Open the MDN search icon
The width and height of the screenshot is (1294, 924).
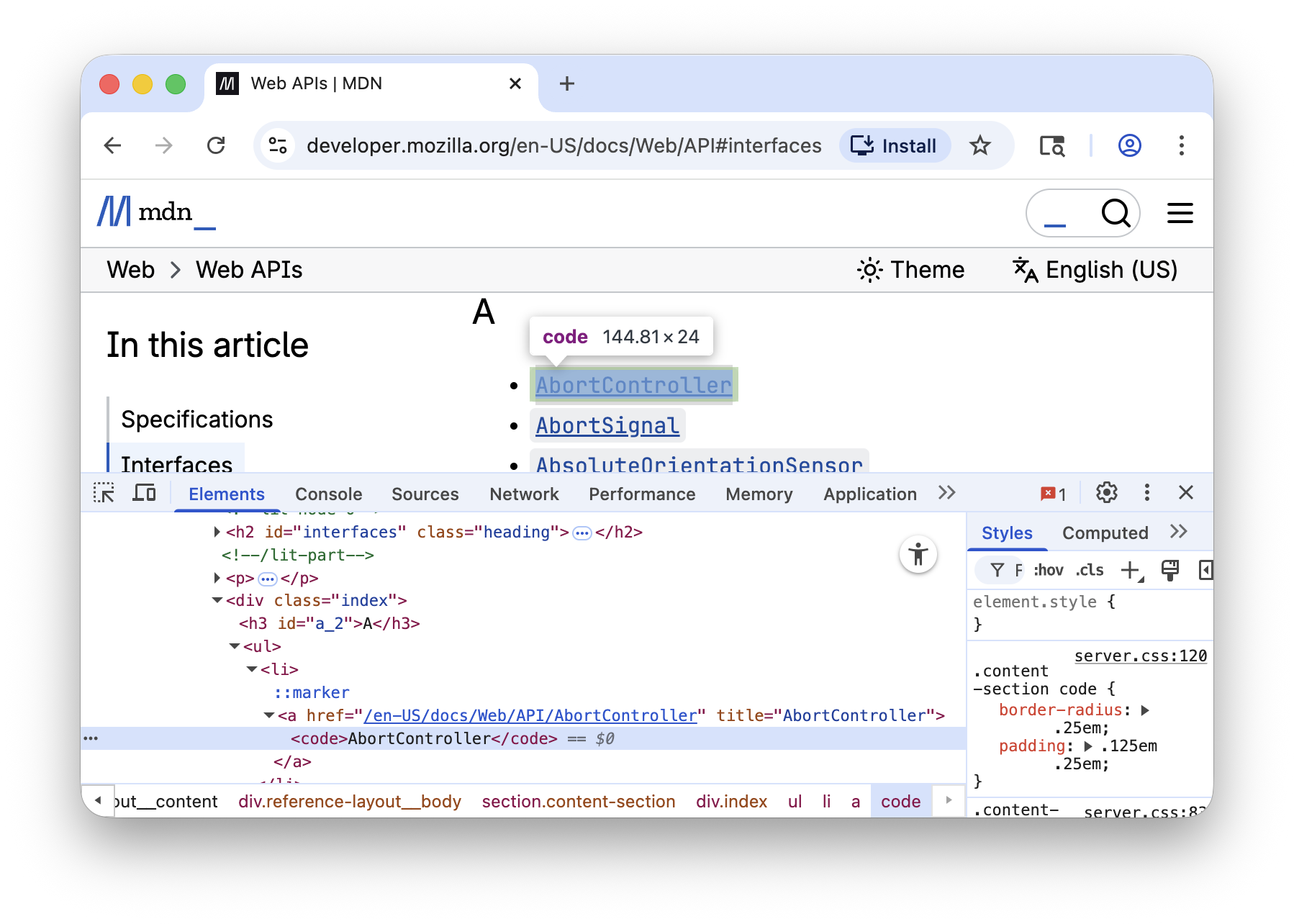[x=1115, y=213]
